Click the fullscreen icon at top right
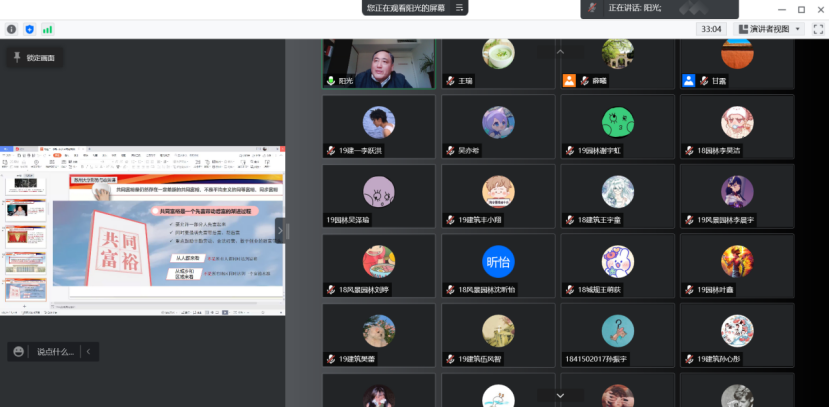Image resolution: width=830 pixels, height=407 pixels. tap(816, 28)
